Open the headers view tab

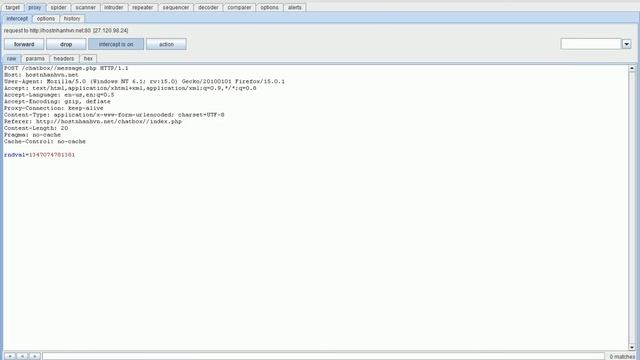coord(64,59)
